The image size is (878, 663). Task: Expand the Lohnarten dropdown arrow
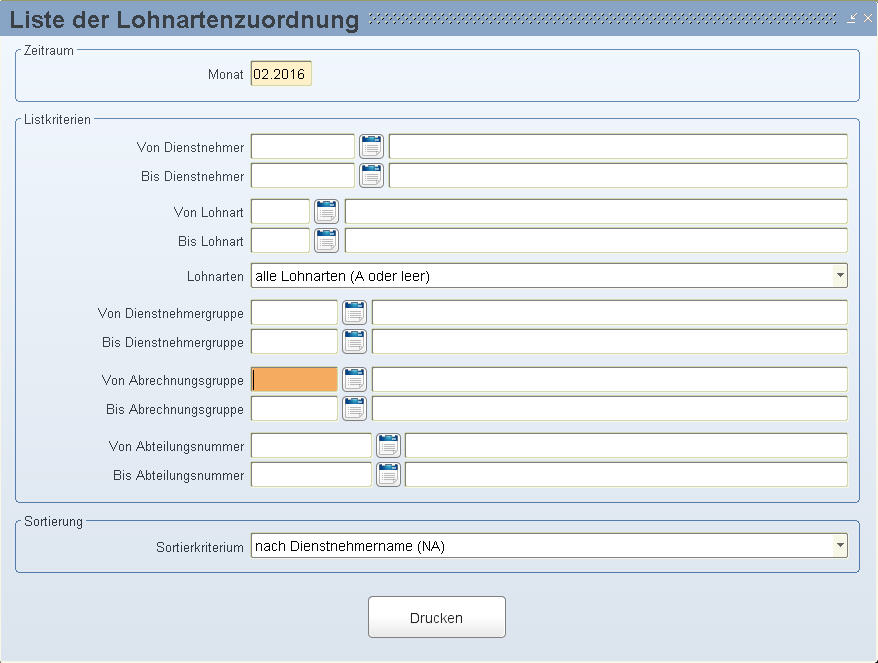click(x=839, y=276)
